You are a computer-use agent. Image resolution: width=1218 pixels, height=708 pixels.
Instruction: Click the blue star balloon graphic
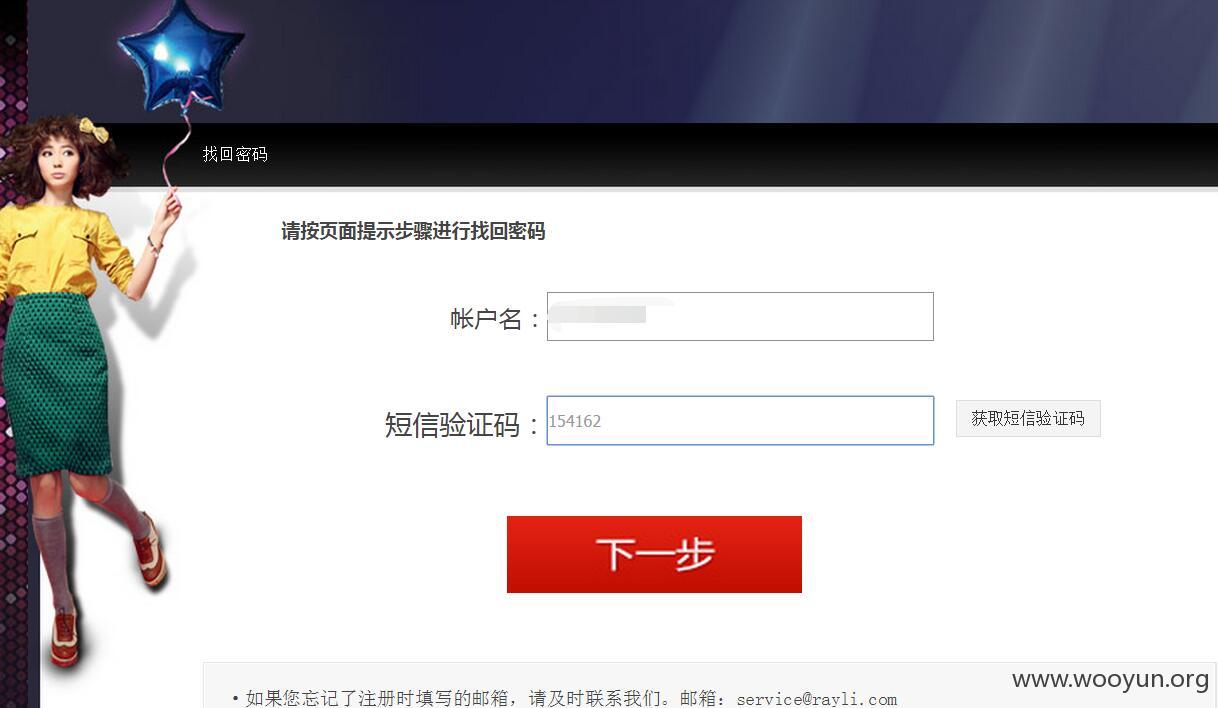[182, 58]
